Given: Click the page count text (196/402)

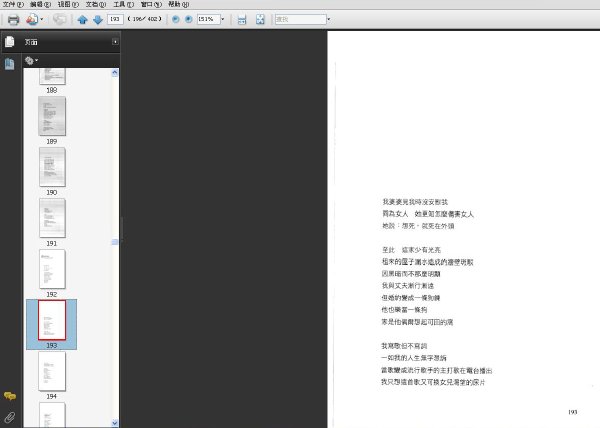Looking at the screenshot, I should click(145, 19).
